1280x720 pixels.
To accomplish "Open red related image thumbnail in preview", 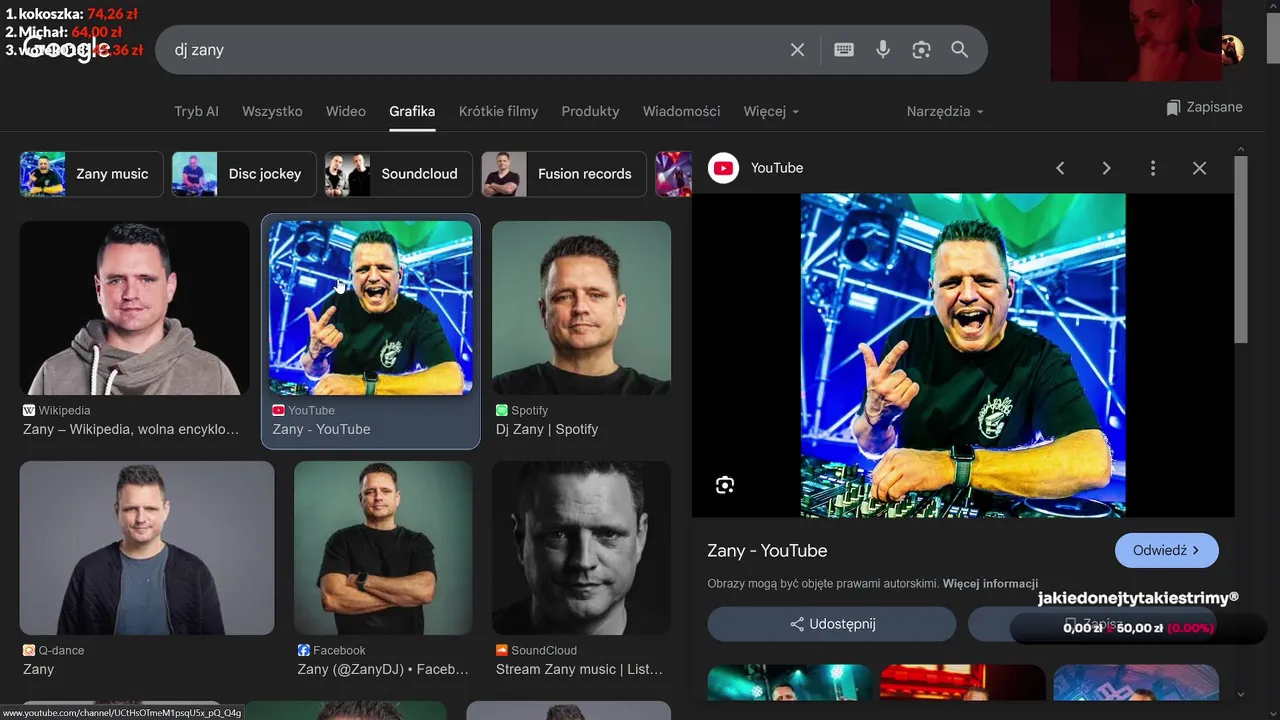I will (962, 682).
